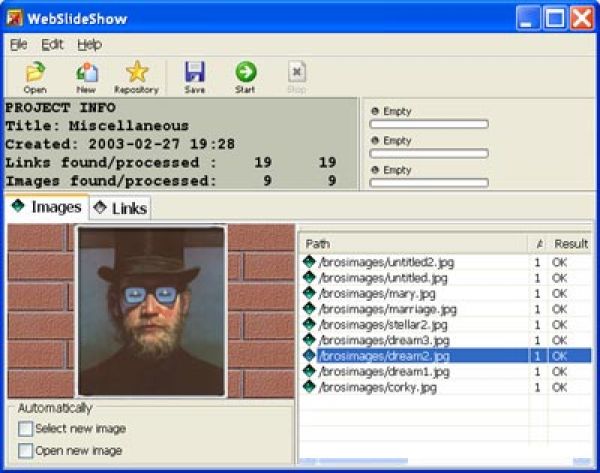Click the second Empty progress bar

429,153
